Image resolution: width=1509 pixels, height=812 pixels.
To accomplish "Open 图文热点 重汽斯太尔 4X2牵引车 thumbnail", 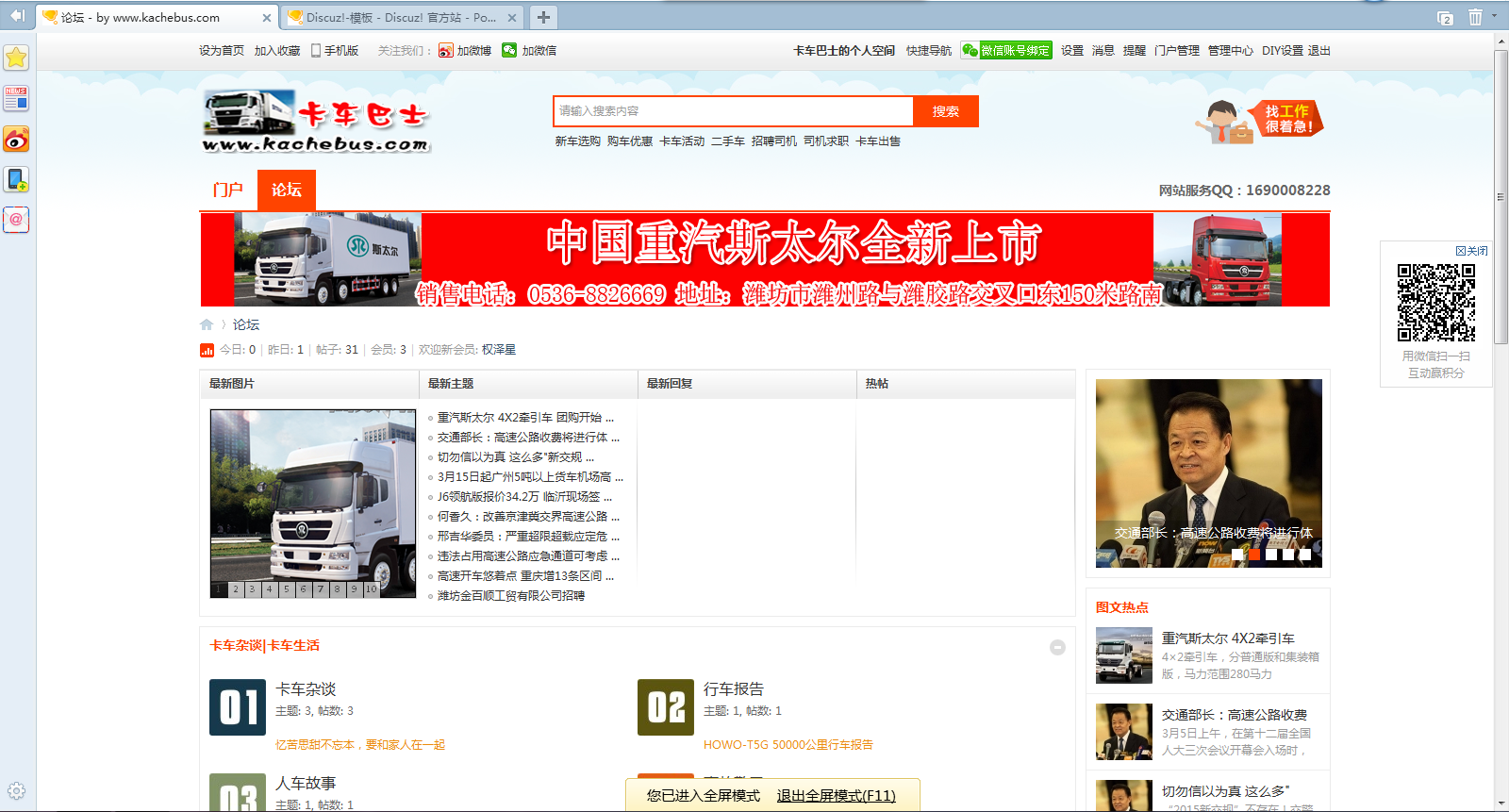I will click(x=1124, y=655).
